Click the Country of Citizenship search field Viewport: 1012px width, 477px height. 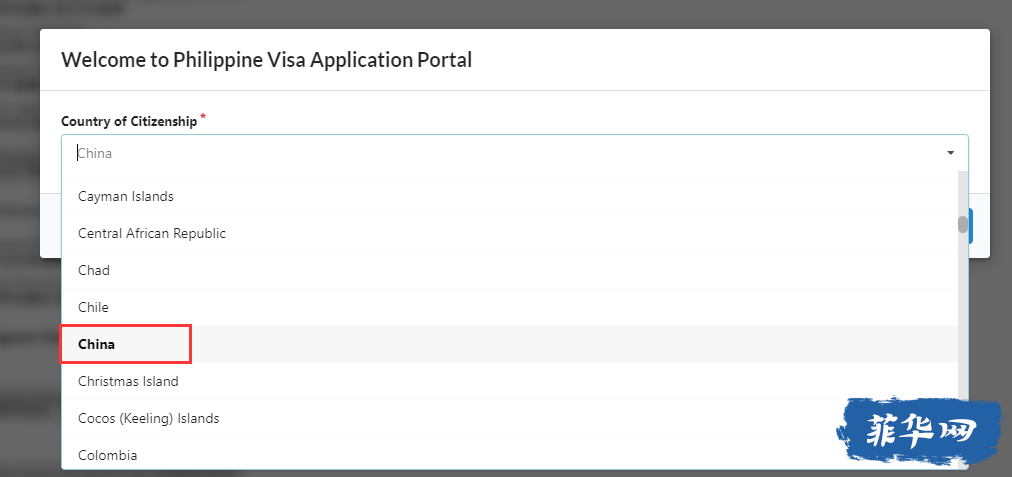point(500,153)
